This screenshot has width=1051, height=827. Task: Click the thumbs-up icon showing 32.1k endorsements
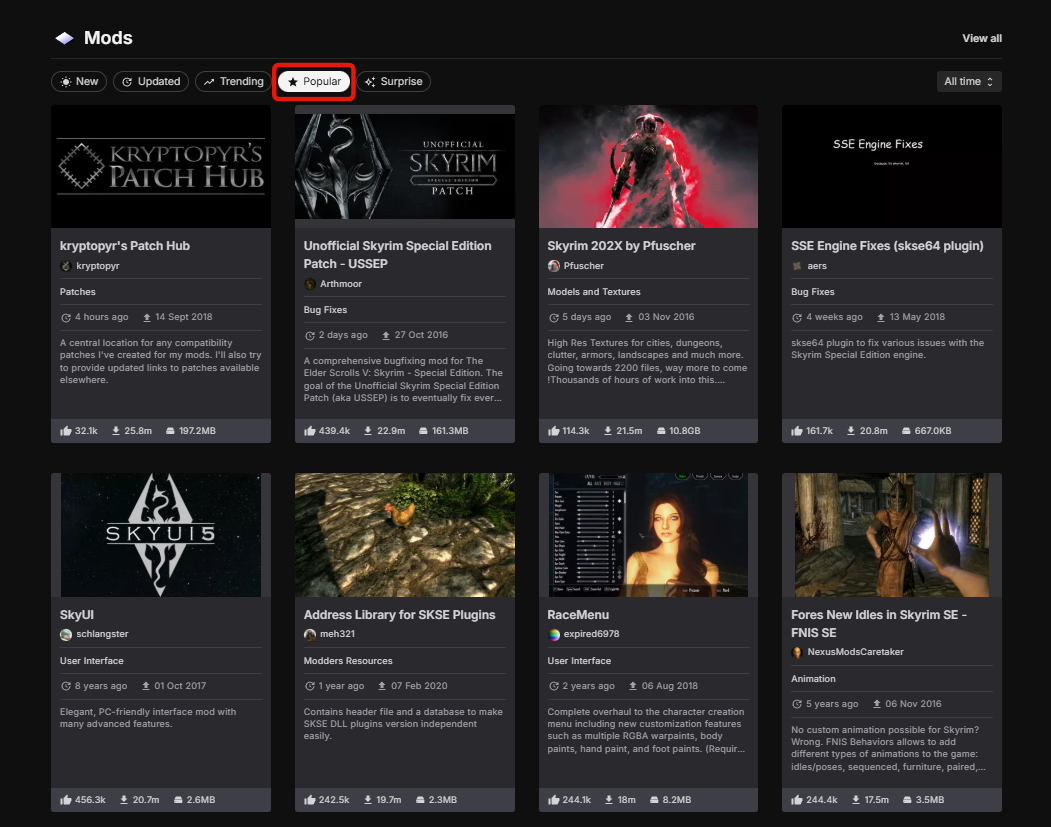click(66, 431)
